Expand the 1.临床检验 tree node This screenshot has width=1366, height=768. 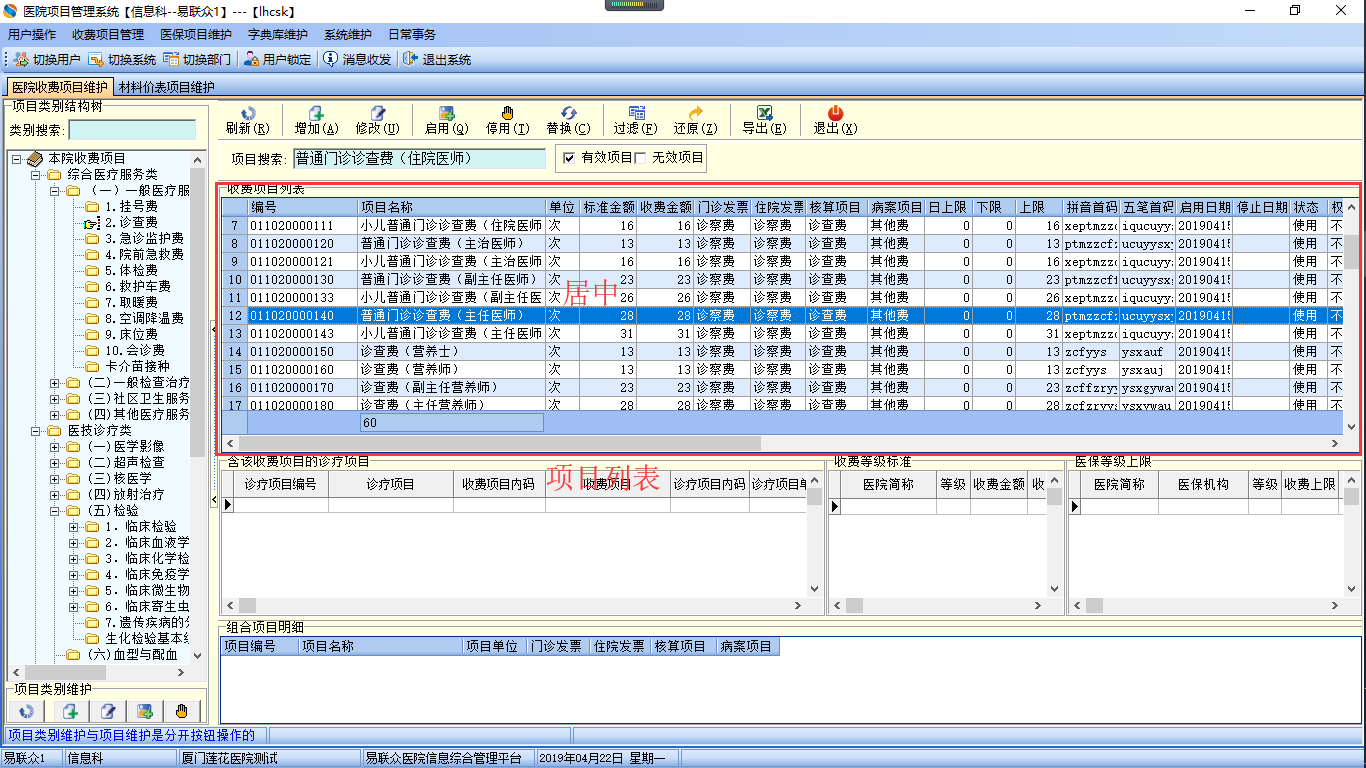pos(74,526)
